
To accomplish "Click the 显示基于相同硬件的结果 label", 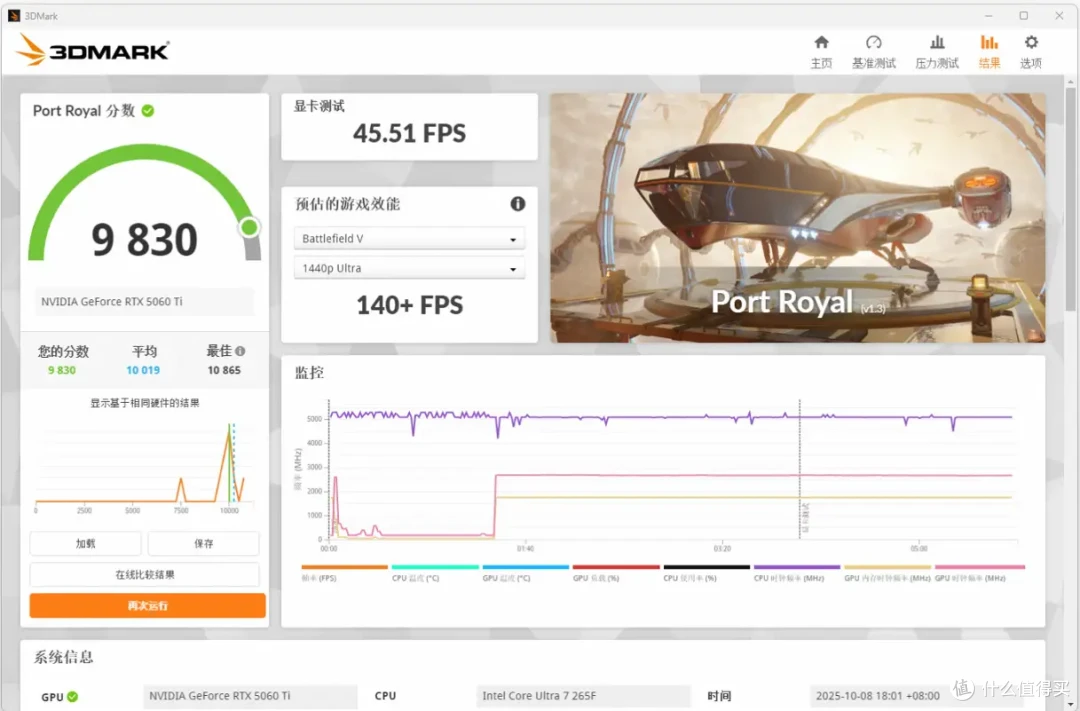I will coord(145,403).
